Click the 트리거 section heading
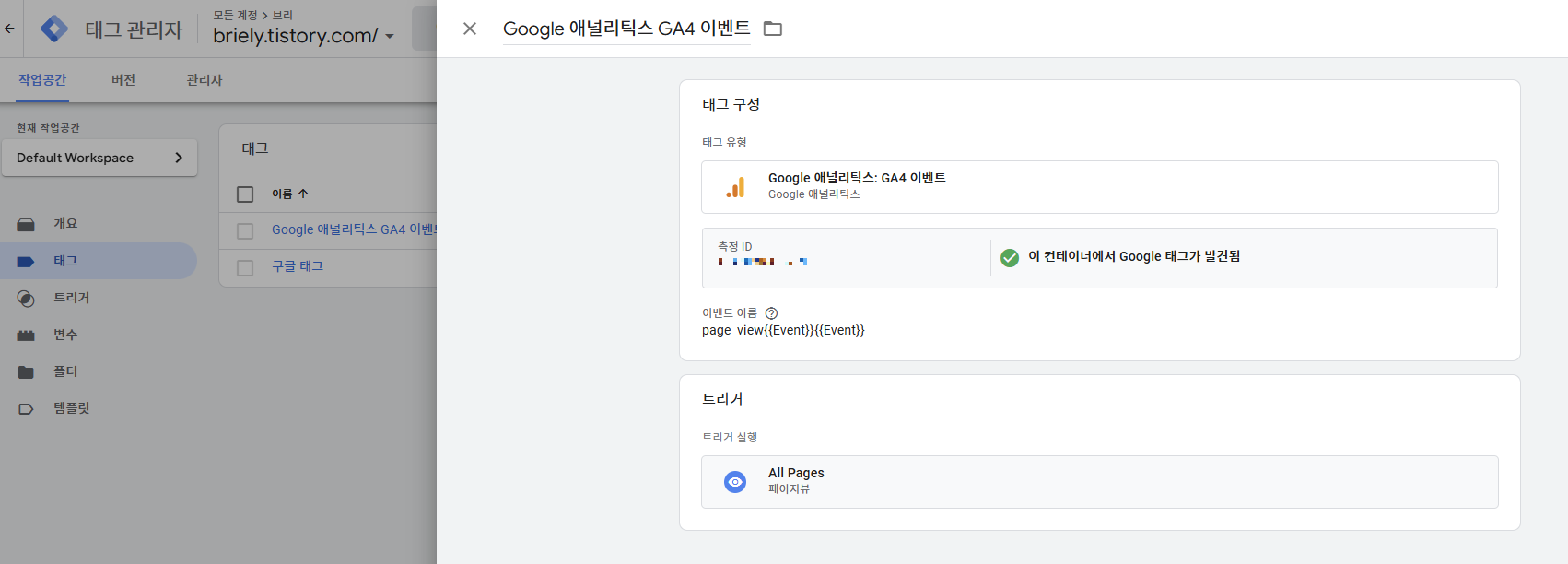This screenshot has width=1568, height=564. click(722, 399)
